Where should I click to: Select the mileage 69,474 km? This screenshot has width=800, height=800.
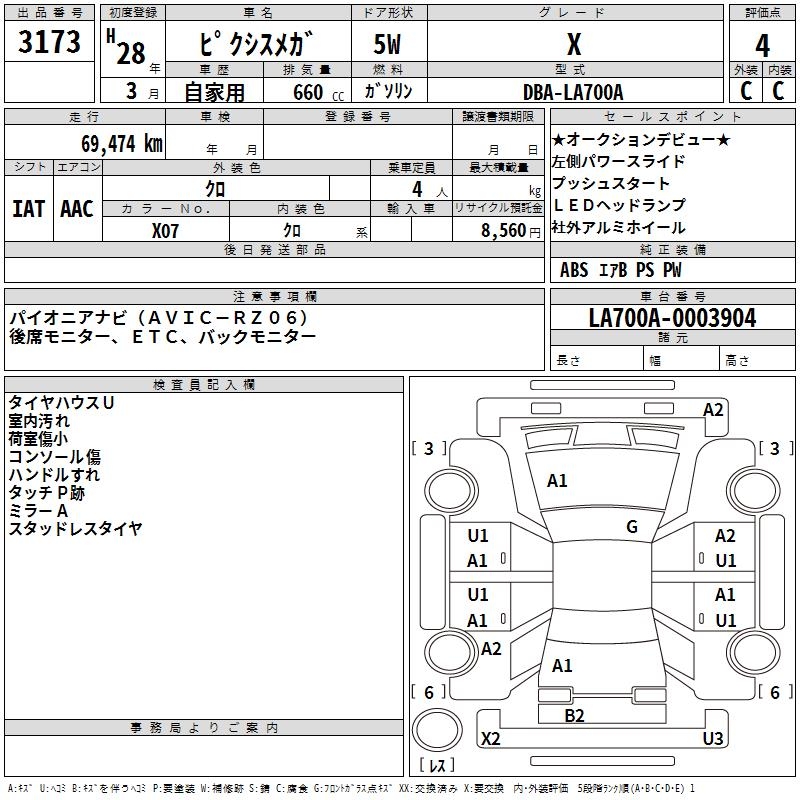122,144
